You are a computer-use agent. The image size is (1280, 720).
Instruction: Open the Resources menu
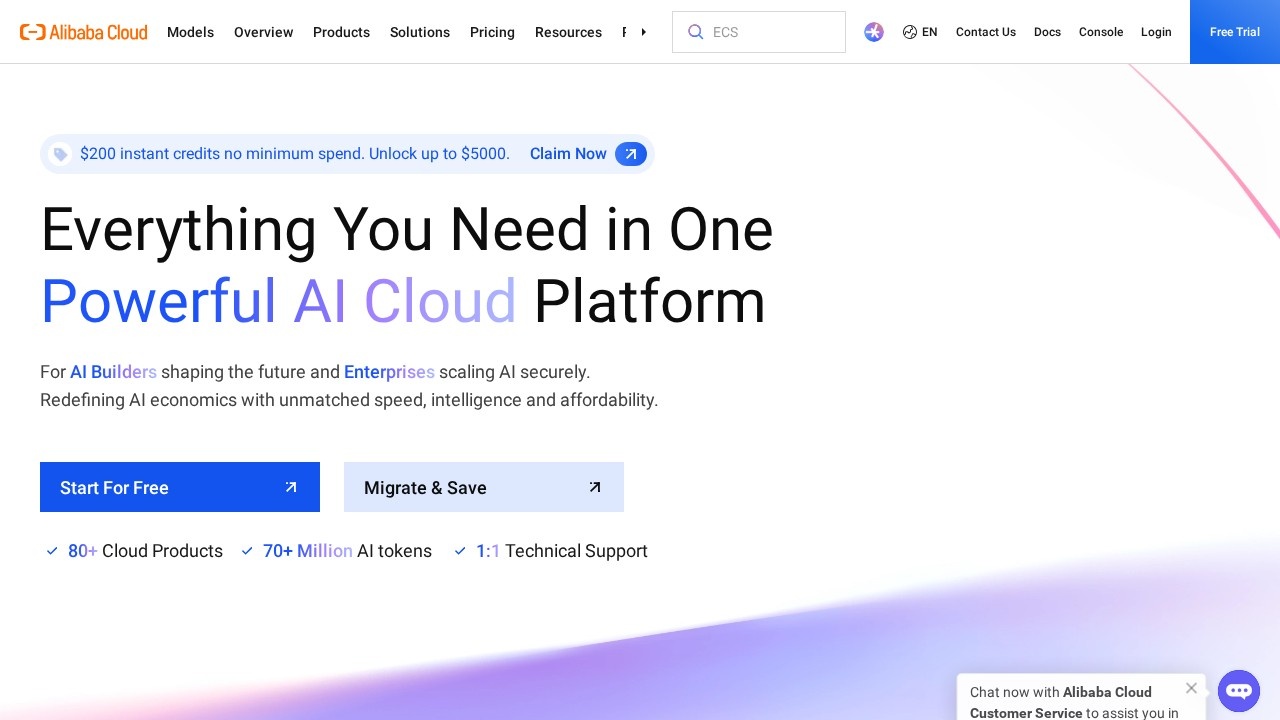pyautogui.click(x=568, y=32)
